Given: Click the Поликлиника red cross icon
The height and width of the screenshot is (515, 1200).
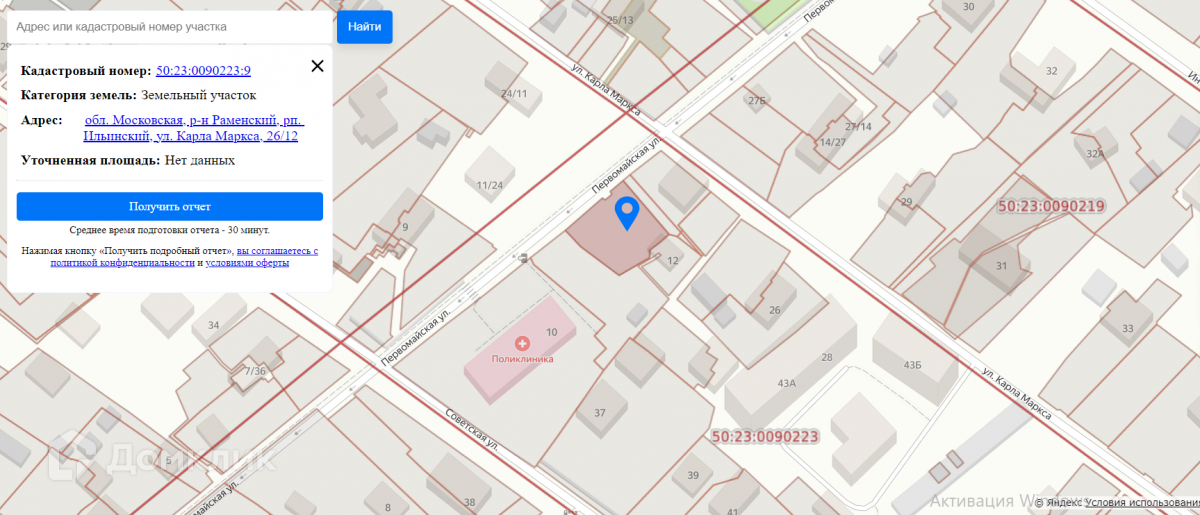Looking at the screenshot, I should point(522,343).
